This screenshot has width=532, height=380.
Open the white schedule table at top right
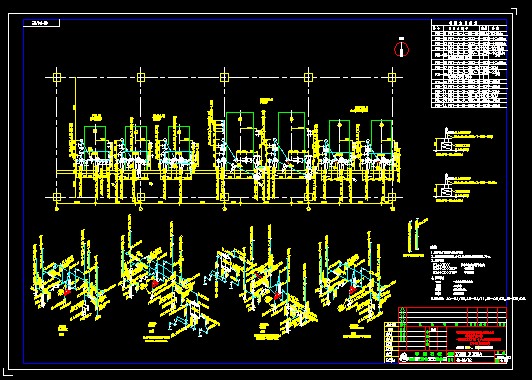pyautogui.click(x=469, y=64)
